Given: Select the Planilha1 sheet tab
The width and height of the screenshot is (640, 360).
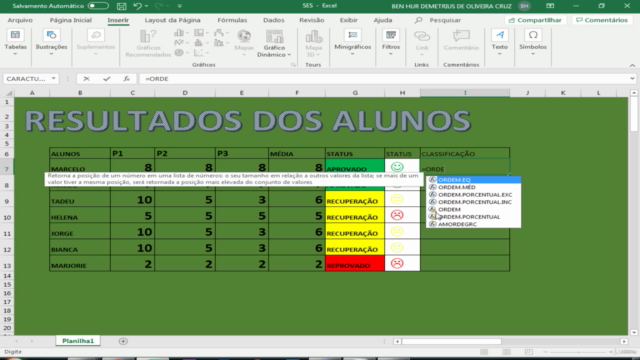Looking at the screenshot, I should point(78,341).
